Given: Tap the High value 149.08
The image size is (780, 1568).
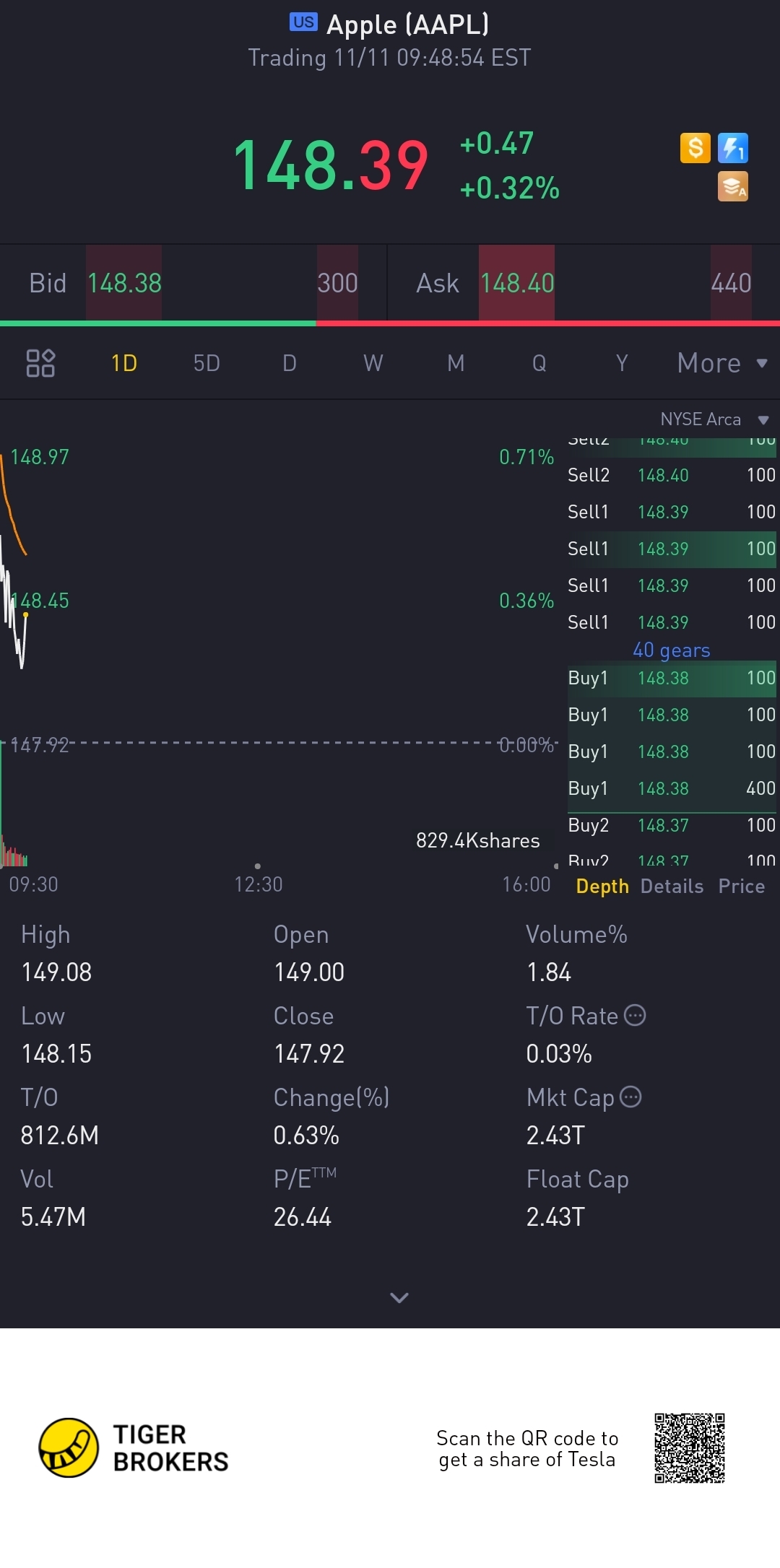Looking at the screenshot, I should click(56, 972).
